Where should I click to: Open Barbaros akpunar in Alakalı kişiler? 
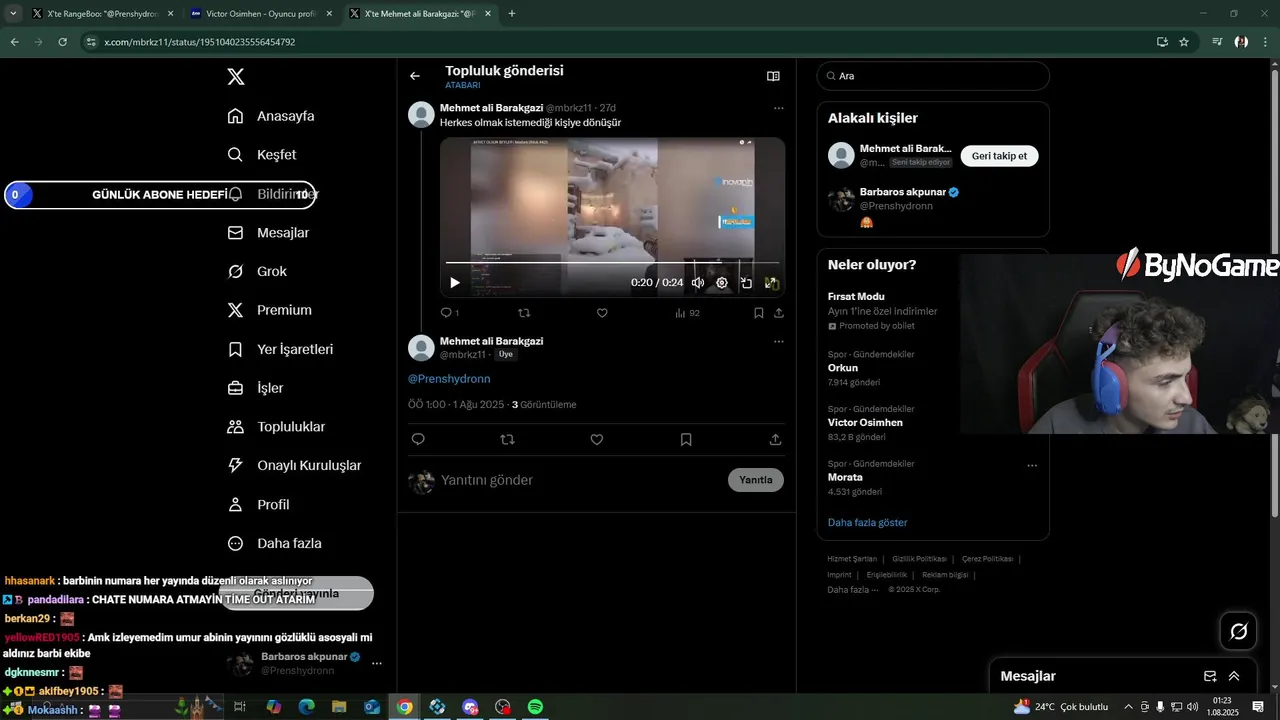(x=933, y=207)
